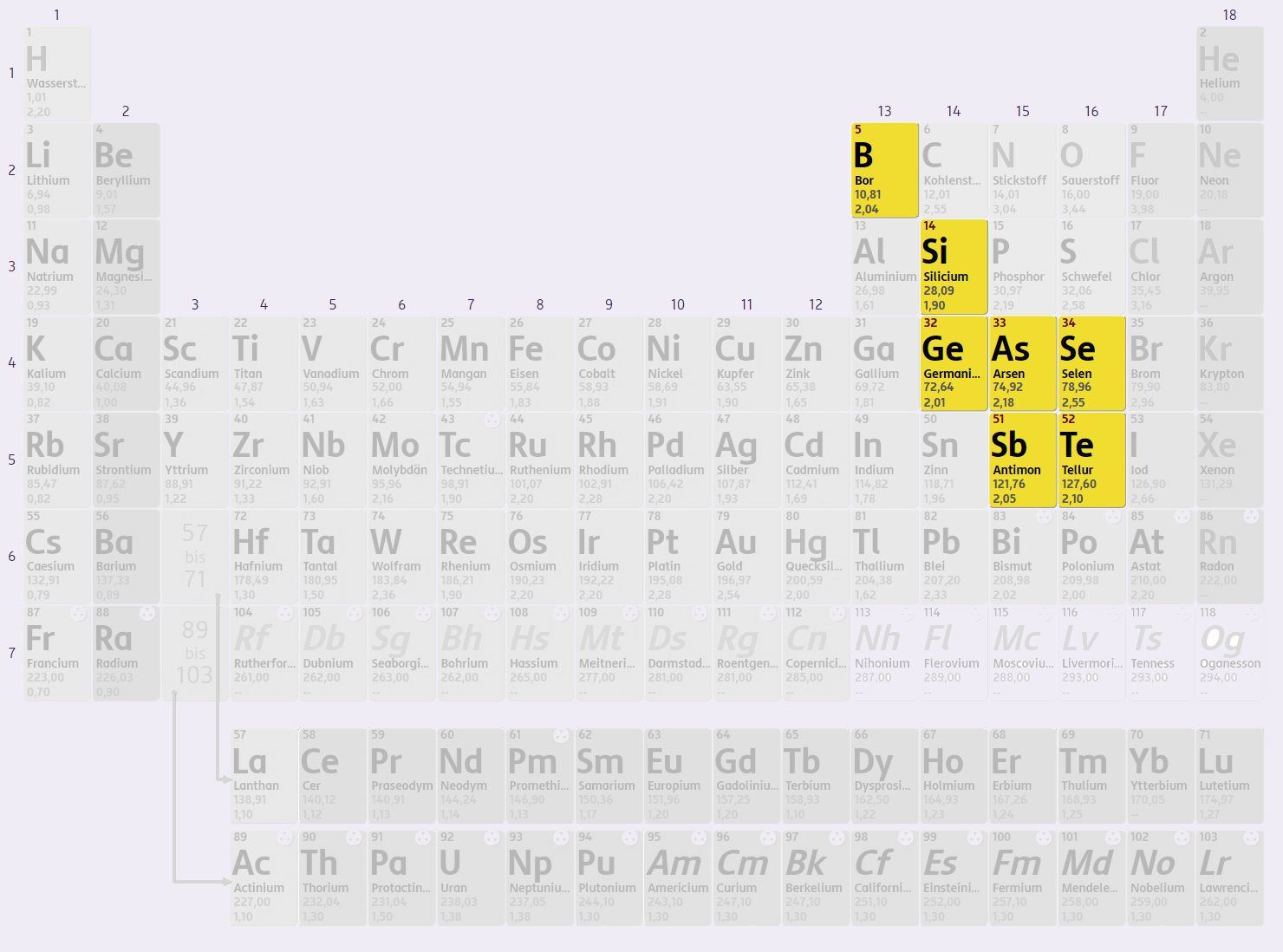Open the Silber (Ag) tile
The image size is (1283, 952).
coord(747,460)
